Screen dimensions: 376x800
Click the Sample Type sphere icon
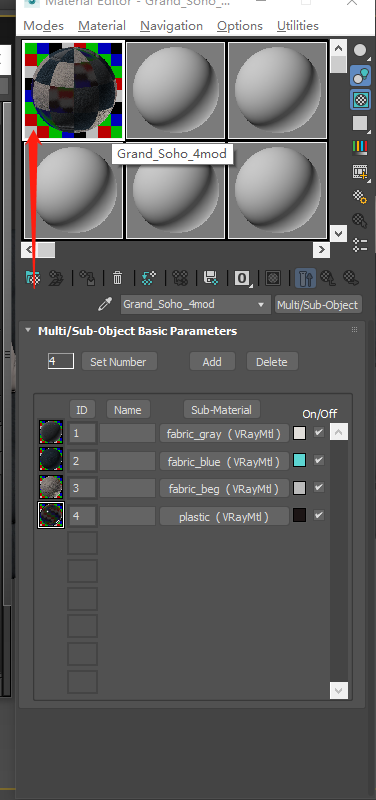[360, 50]
